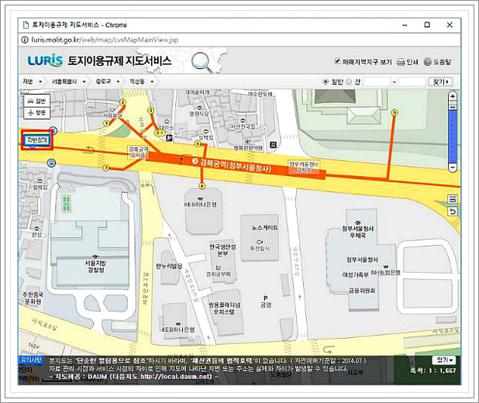Click the LURIS logo
This screenshot has height=403, width=479.
45,60
